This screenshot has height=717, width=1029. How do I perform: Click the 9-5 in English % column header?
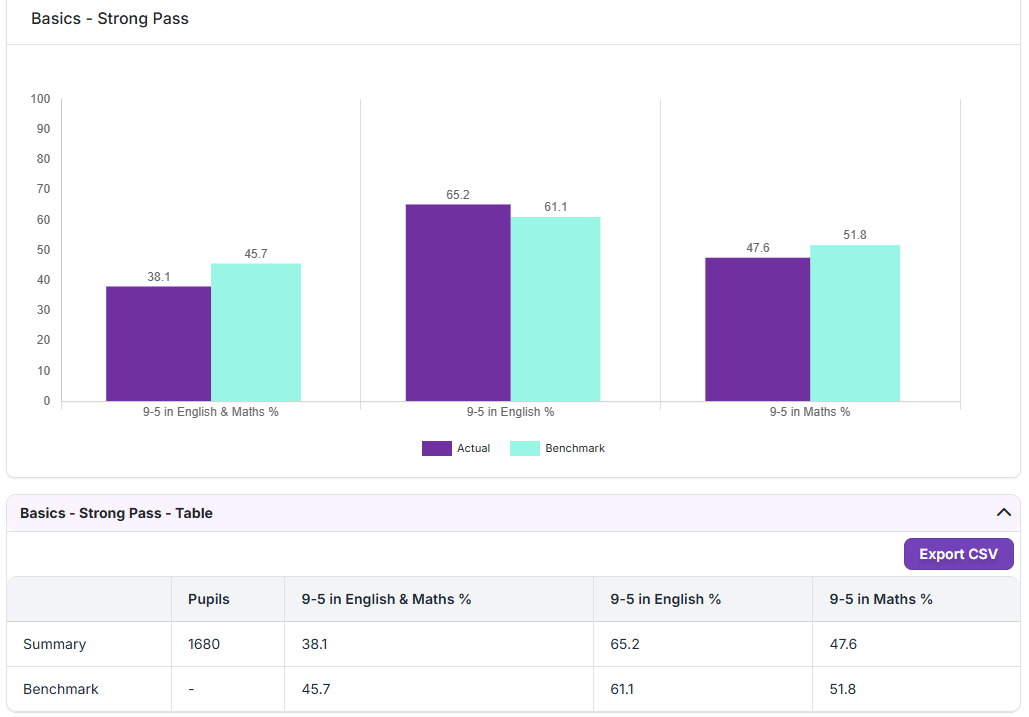coord(665,599)
